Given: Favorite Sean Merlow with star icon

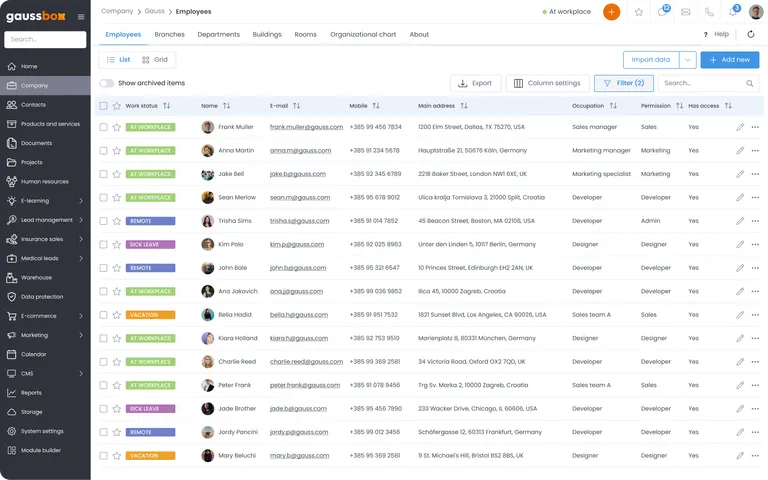Looking at the screenshot, I should pos(117,197).
